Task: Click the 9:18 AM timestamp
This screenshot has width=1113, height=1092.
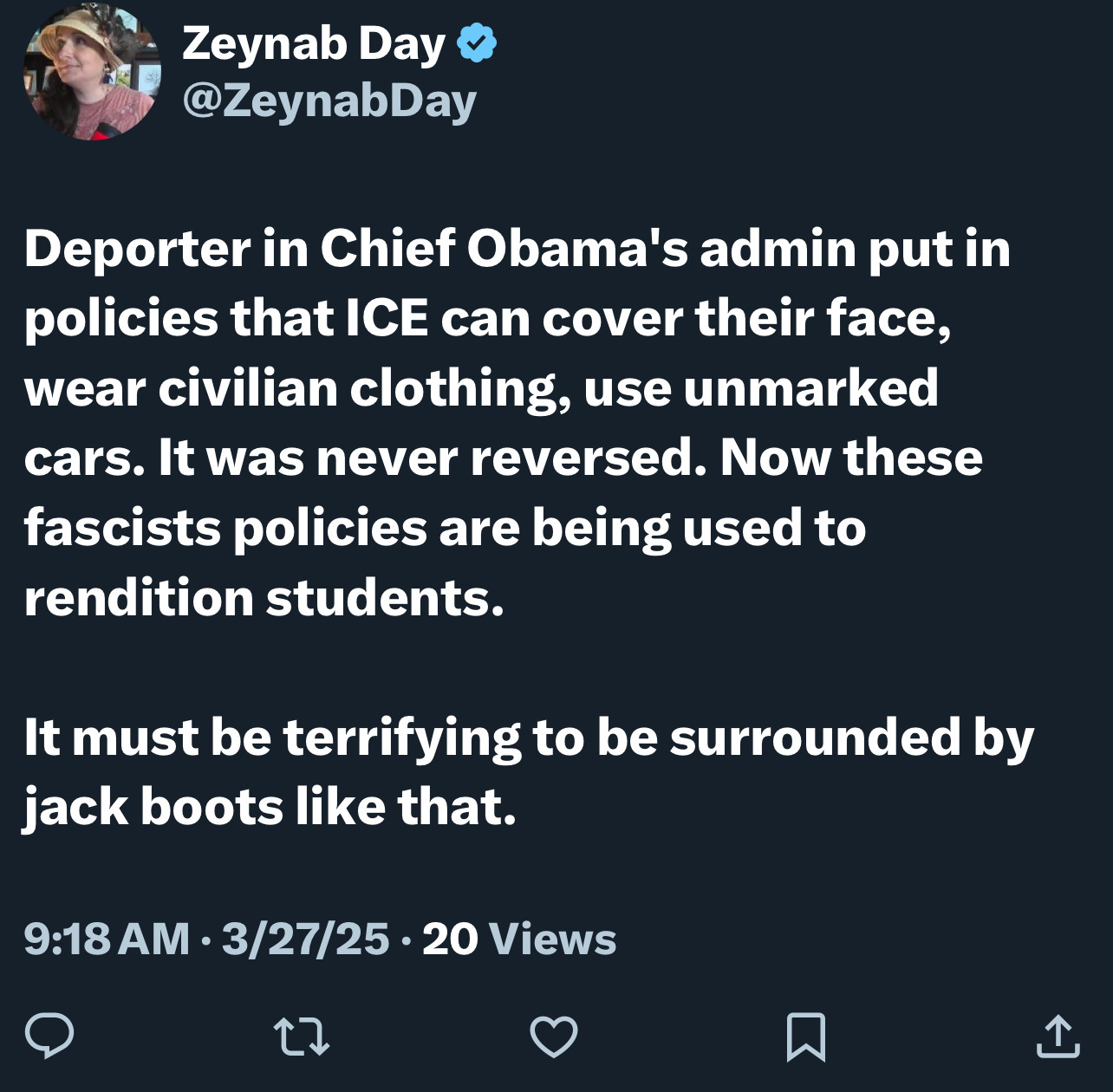Action: [x=107, y=939]
